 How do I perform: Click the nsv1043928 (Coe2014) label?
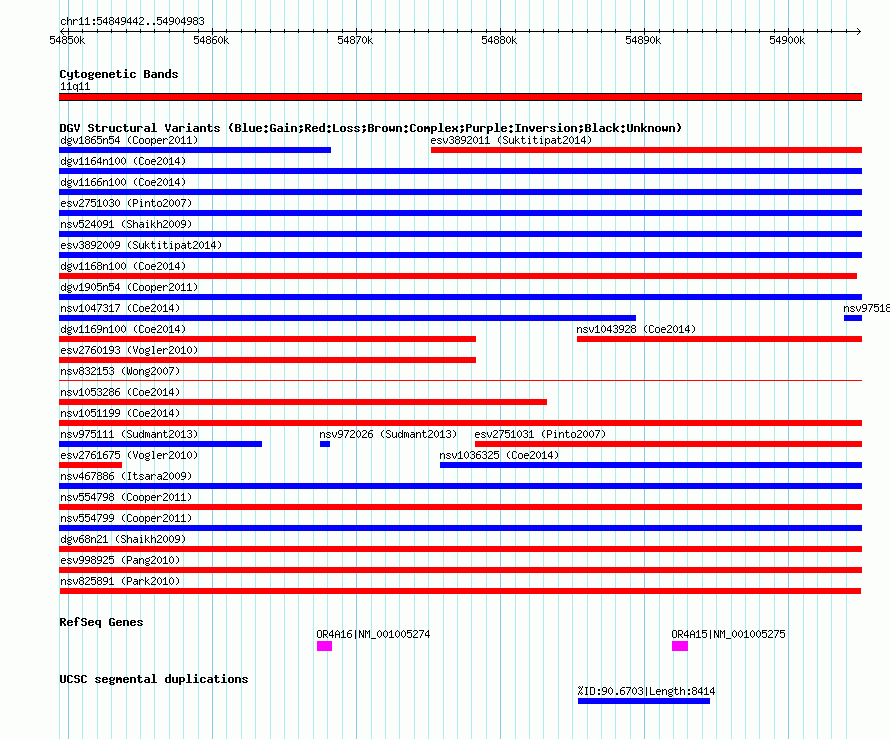tap(636, 329)
